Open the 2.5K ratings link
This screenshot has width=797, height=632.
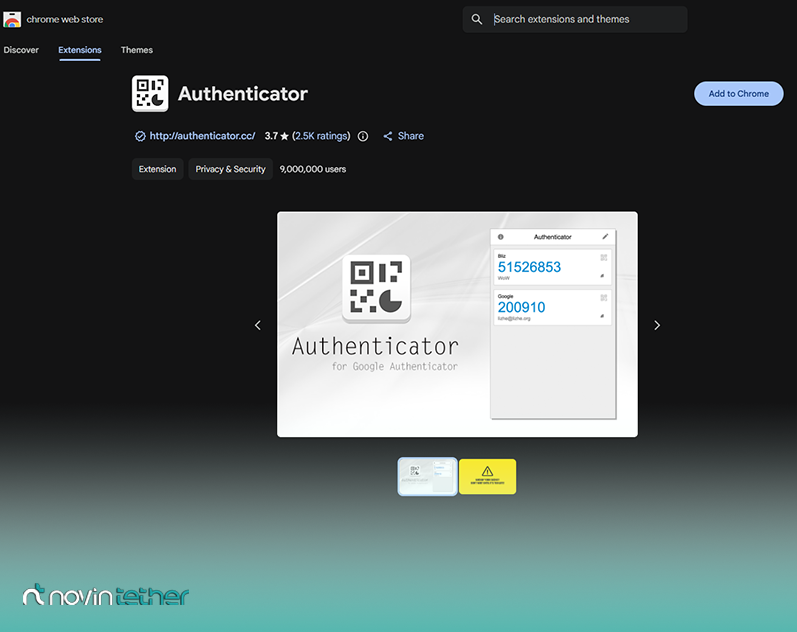pos(321,136)
